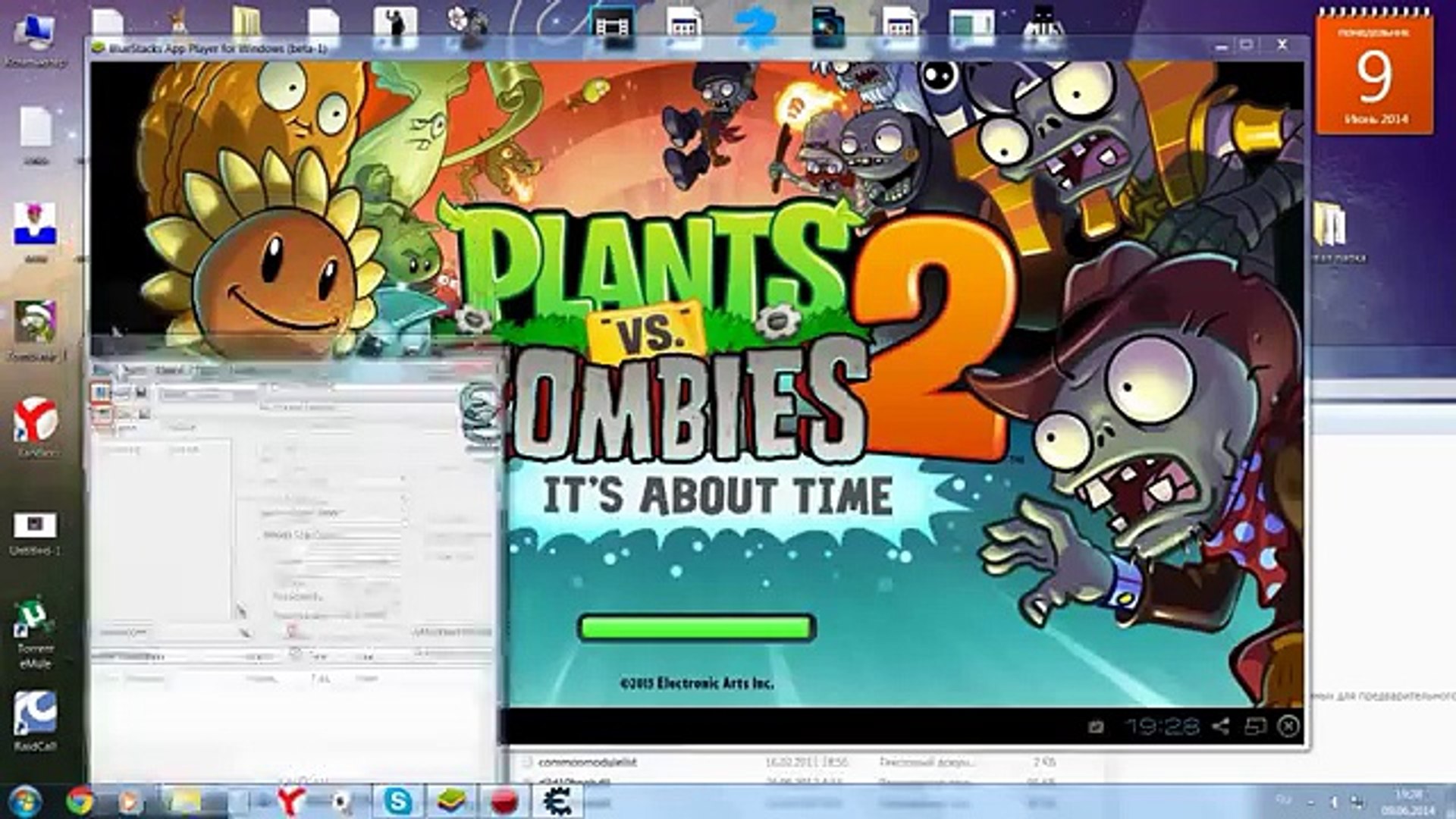Image resolution: width=1456 pixels, height=819 pixels.
Task: Click the network icon in system tray
Action: tap(1357, 802)
